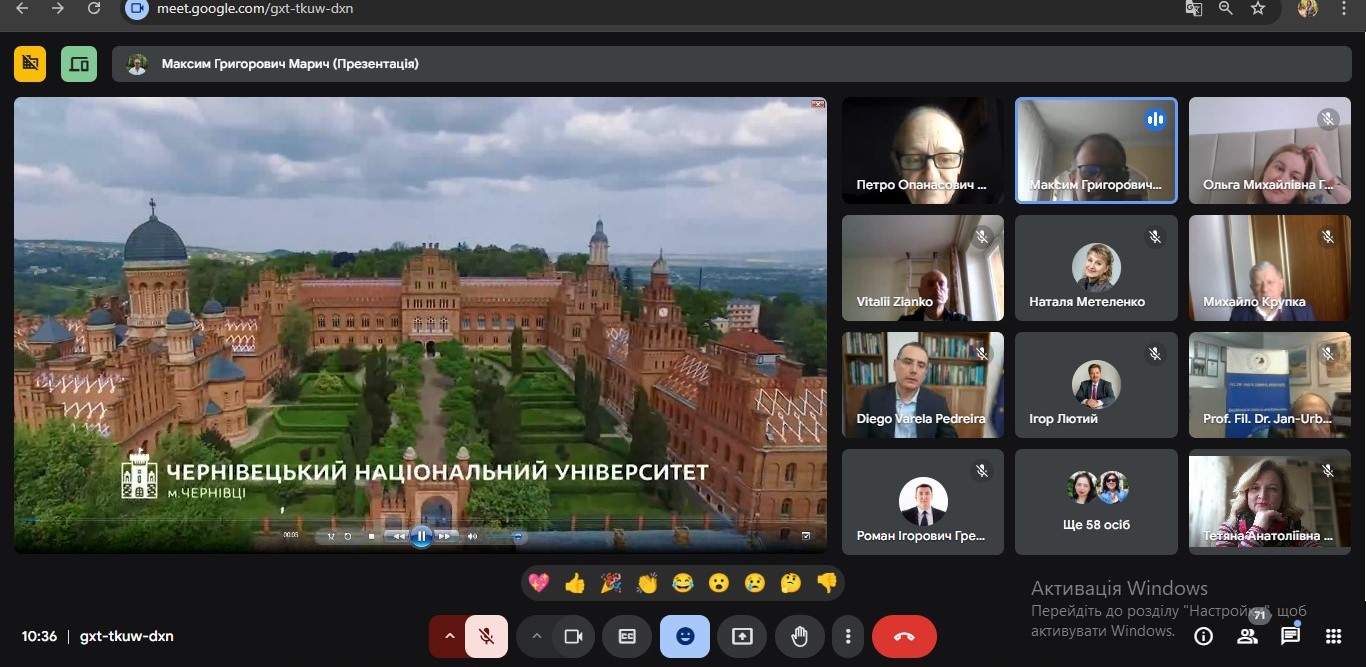Show the participants people panel
The image size is (1366, 667).
click(x=1247, y=636)
